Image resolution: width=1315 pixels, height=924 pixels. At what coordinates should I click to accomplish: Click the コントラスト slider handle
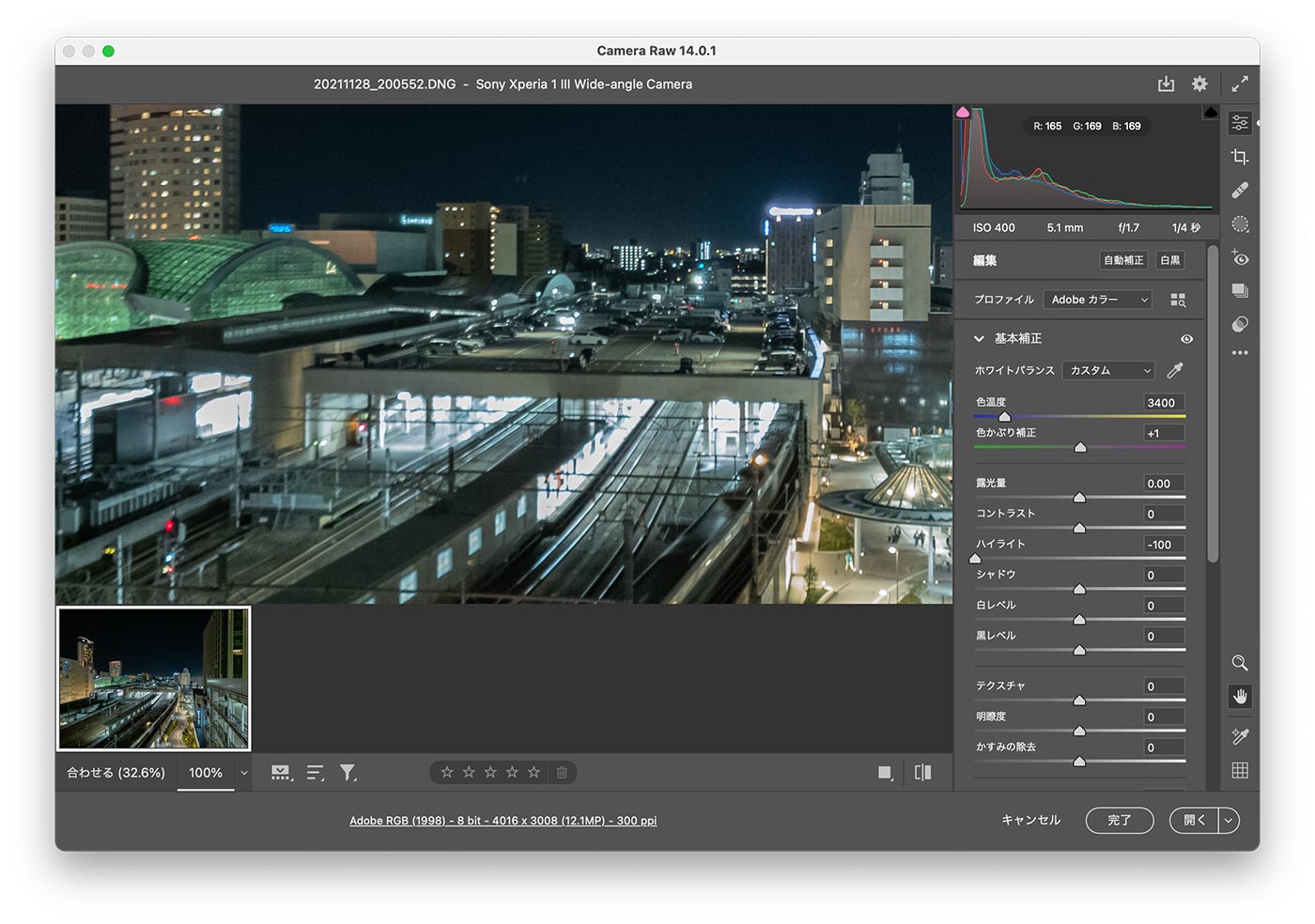click(1079, 528)
